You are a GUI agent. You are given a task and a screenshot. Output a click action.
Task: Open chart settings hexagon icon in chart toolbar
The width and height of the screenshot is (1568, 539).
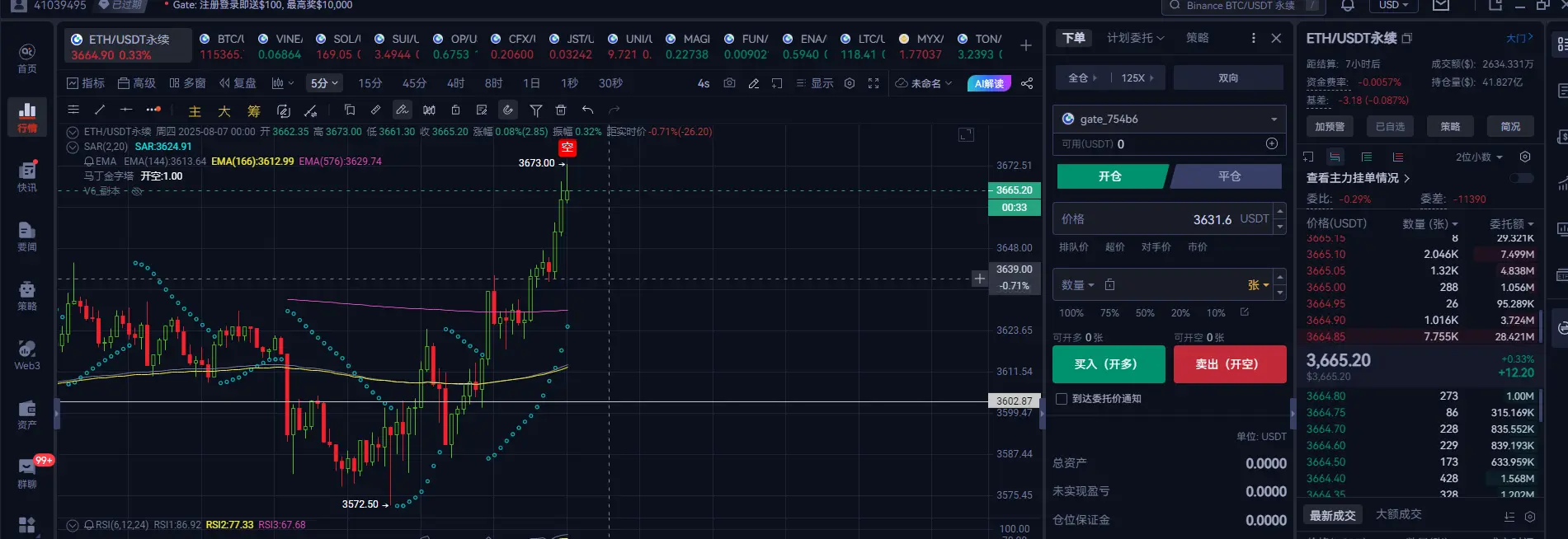(x=850, y=83)
